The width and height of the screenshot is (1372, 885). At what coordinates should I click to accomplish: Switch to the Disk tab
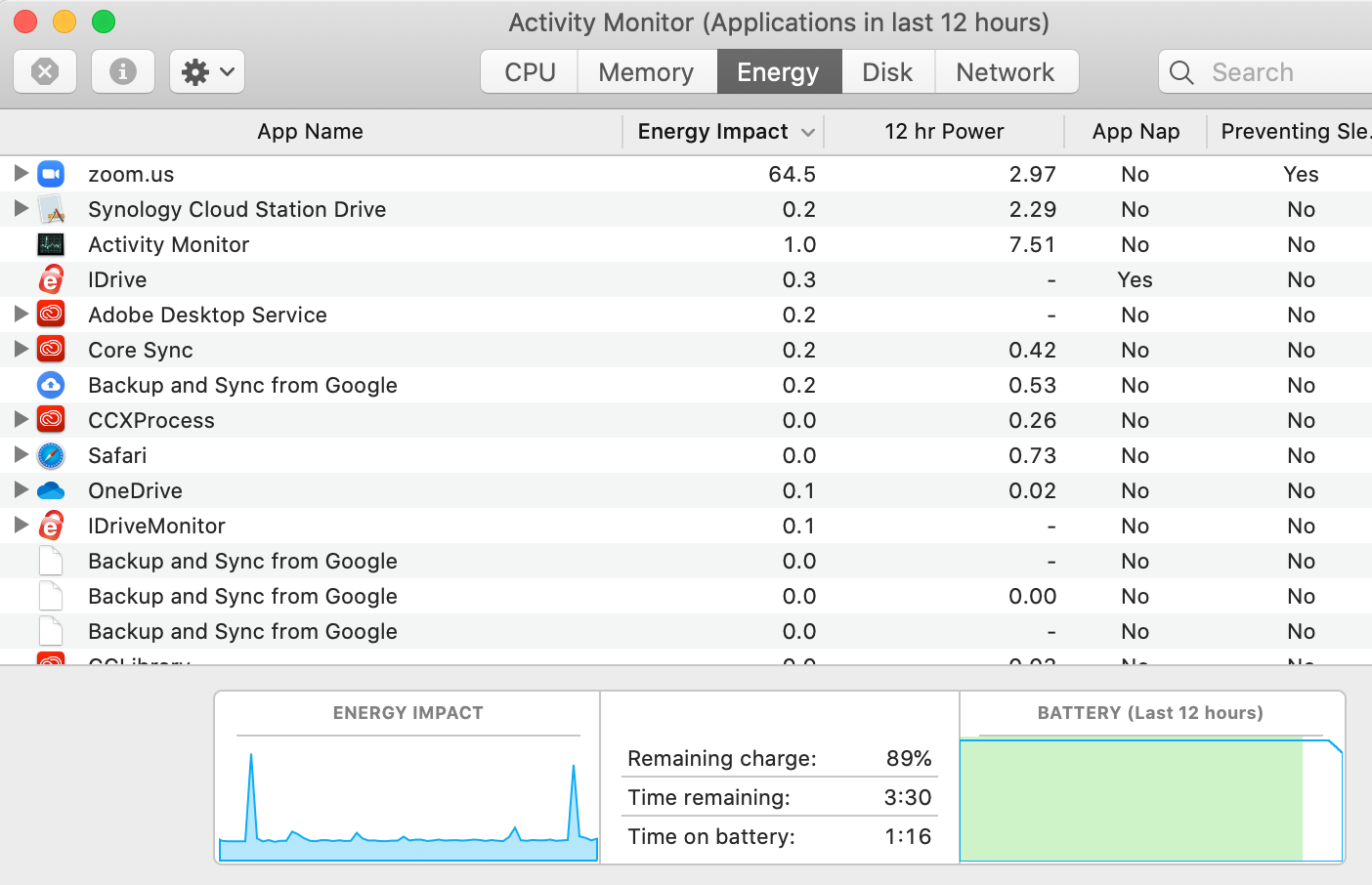[887, 72]
